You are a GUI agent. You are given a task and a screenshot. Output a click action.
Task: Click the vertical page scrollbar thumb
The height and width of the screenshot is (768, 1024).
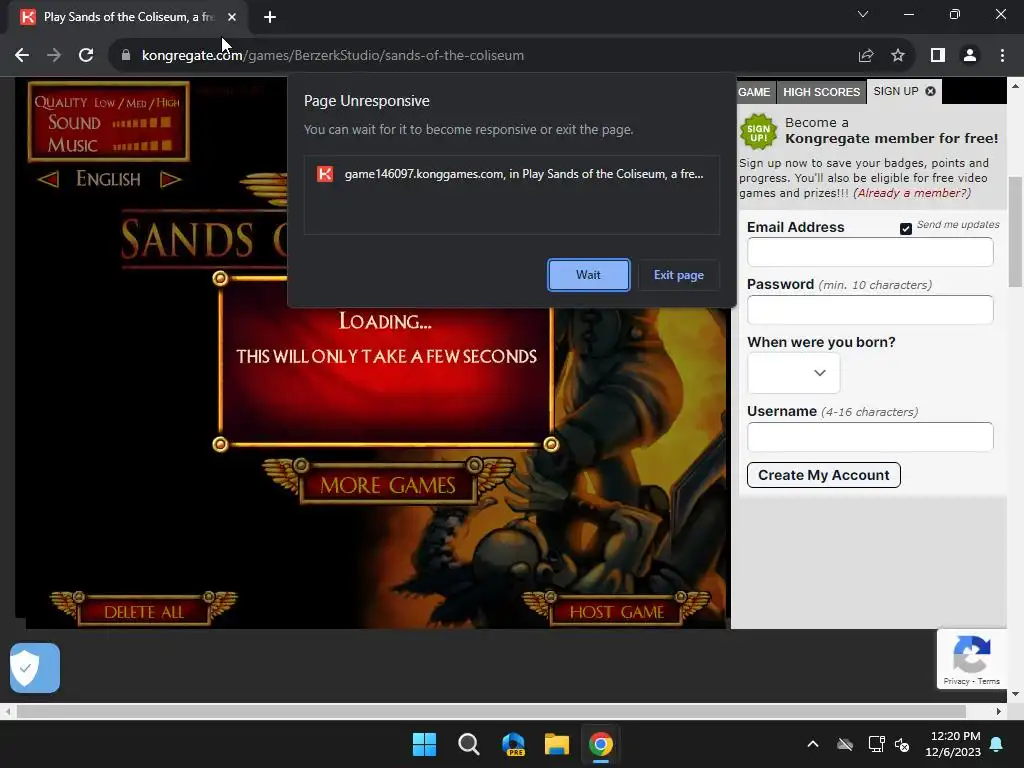point(1016,232)
